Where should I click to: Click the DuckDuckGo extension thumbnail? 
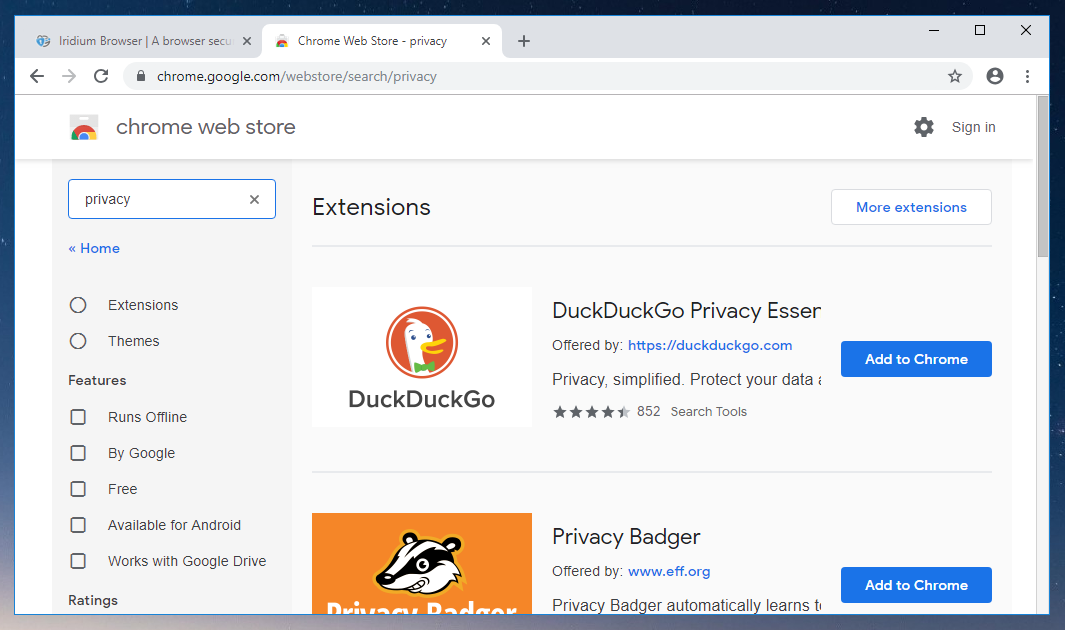coord(422,357)
